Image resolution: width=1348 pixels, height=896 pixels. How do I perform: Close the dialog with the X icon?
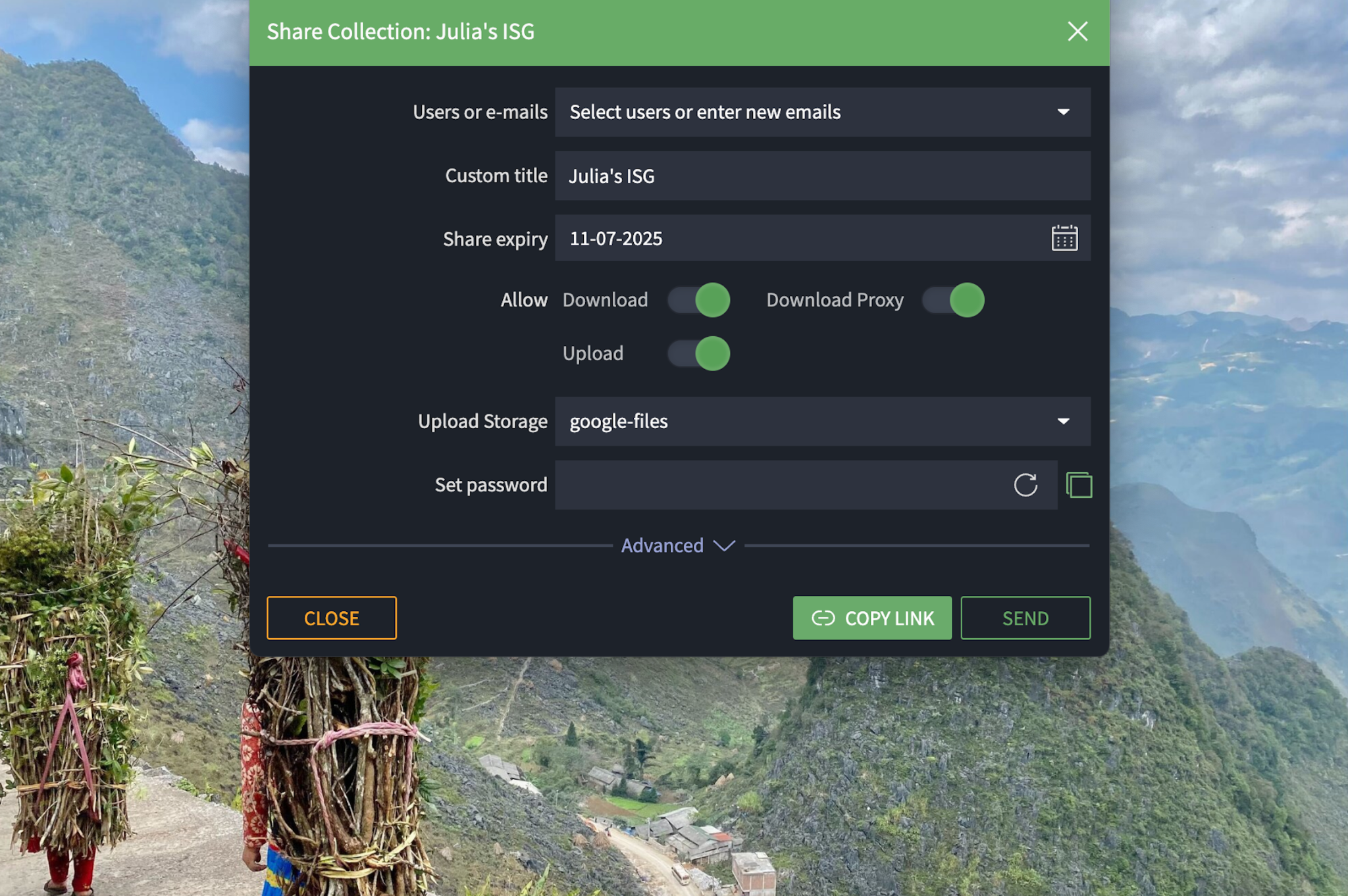pos(1077,31)
